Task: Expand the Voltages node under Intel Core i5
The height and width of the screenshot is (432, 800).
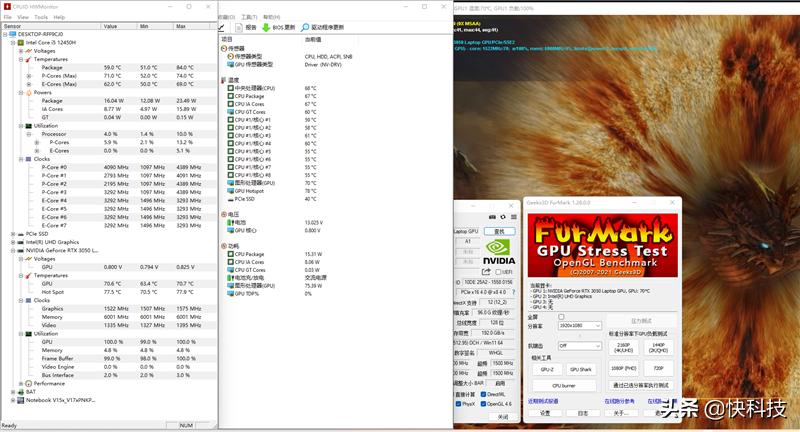Action: tap(21, 51)
